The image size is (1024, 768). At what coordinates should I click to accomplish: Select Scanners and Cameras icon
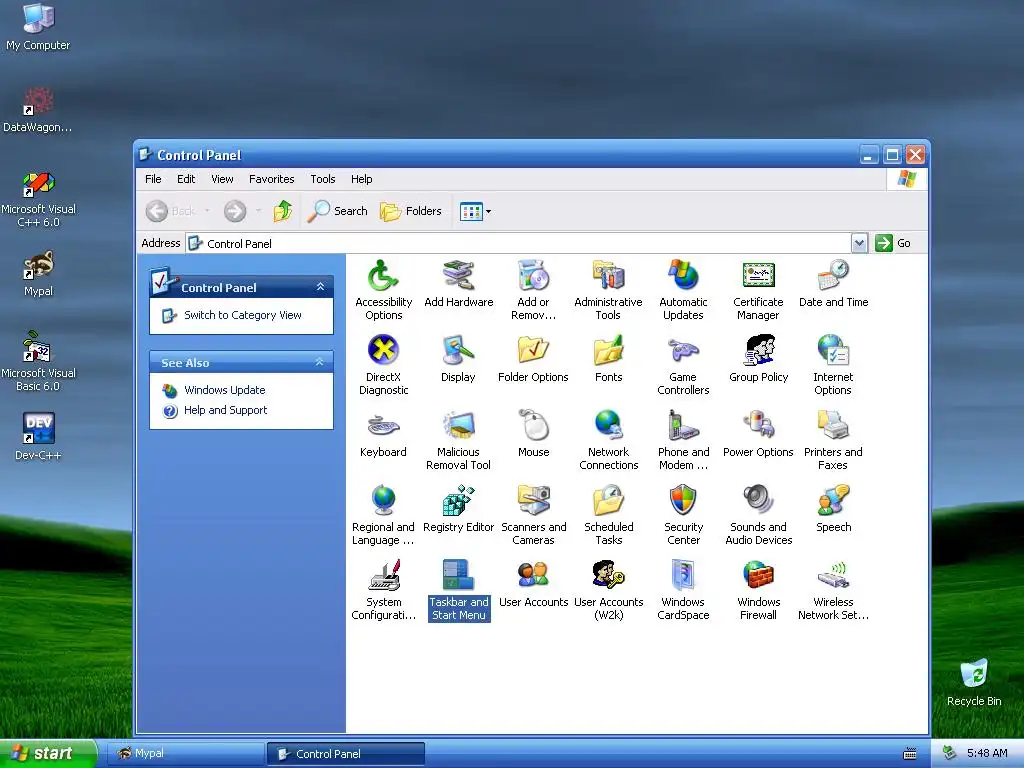[534, 501]
